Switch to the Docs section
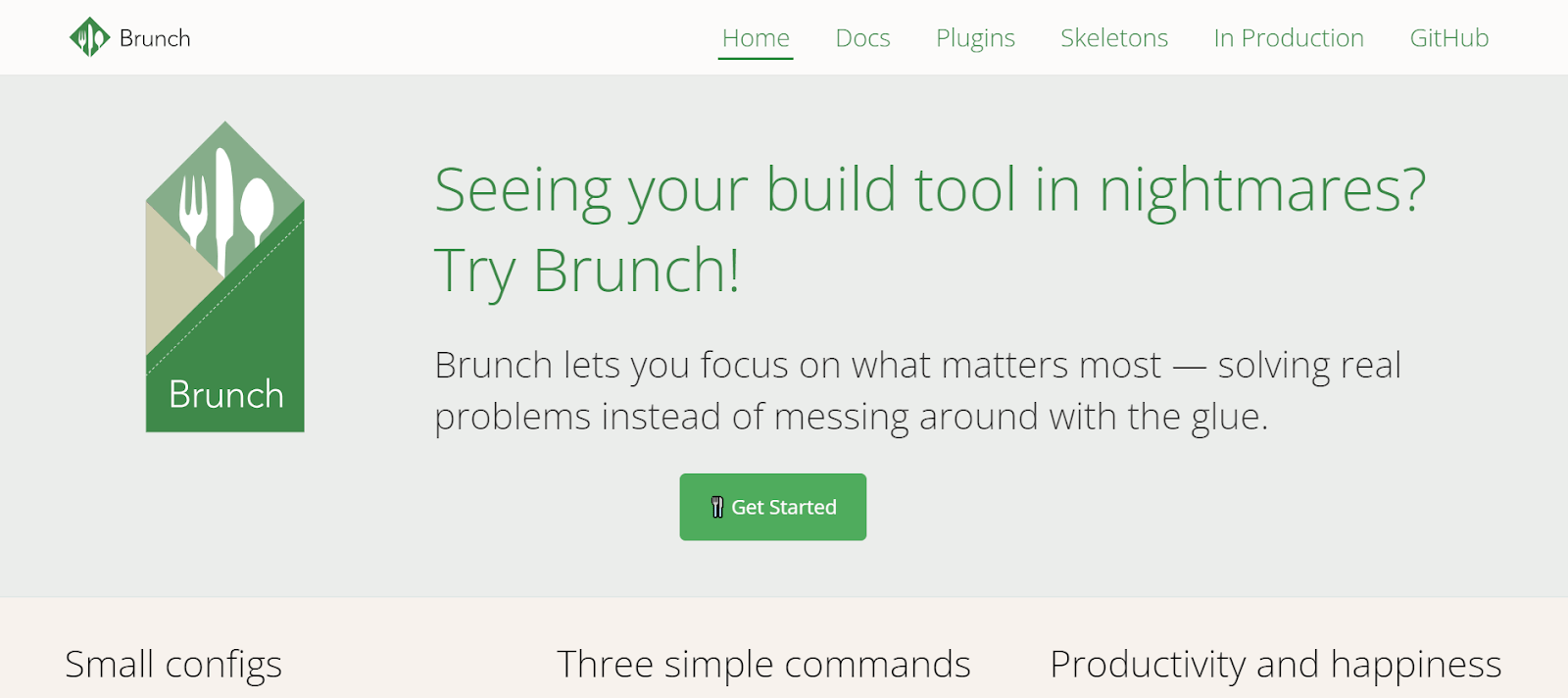The height and width of the screenshot is (698, 1568). point(862,37)
